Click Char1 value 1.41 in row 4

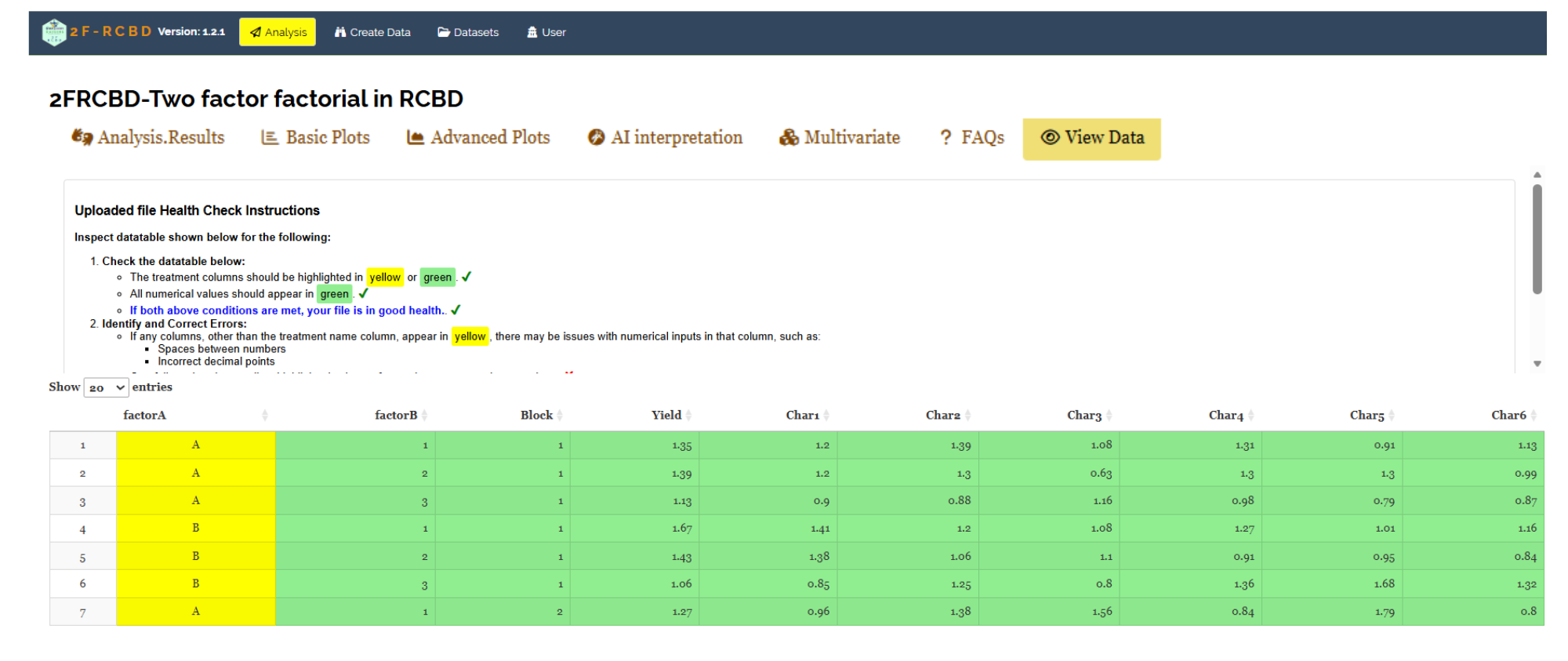click(820, 528)
